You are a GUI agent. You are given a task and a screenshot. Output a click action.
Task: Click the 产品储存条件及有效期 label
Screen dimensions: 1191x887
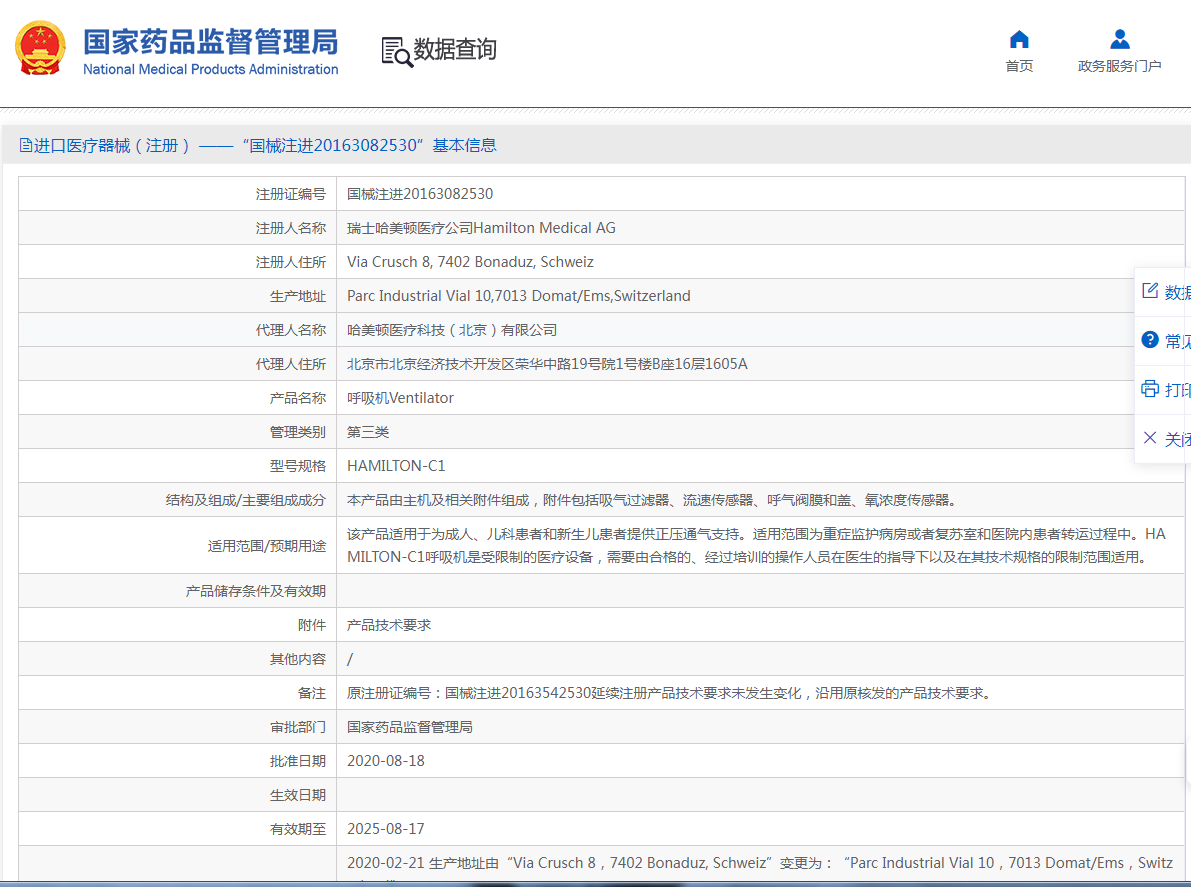point(255,591)
